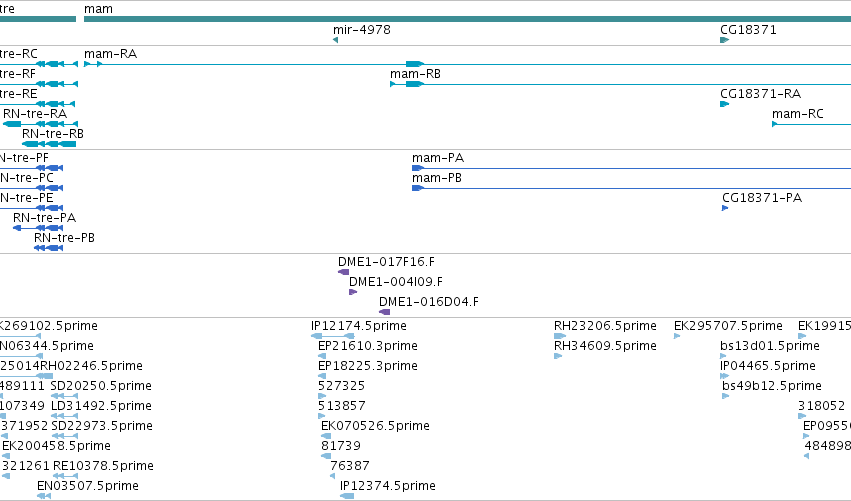Select the RH23206.5prime EST label
The width and height of the screenshot is (851, 501).
pos(605,326)
